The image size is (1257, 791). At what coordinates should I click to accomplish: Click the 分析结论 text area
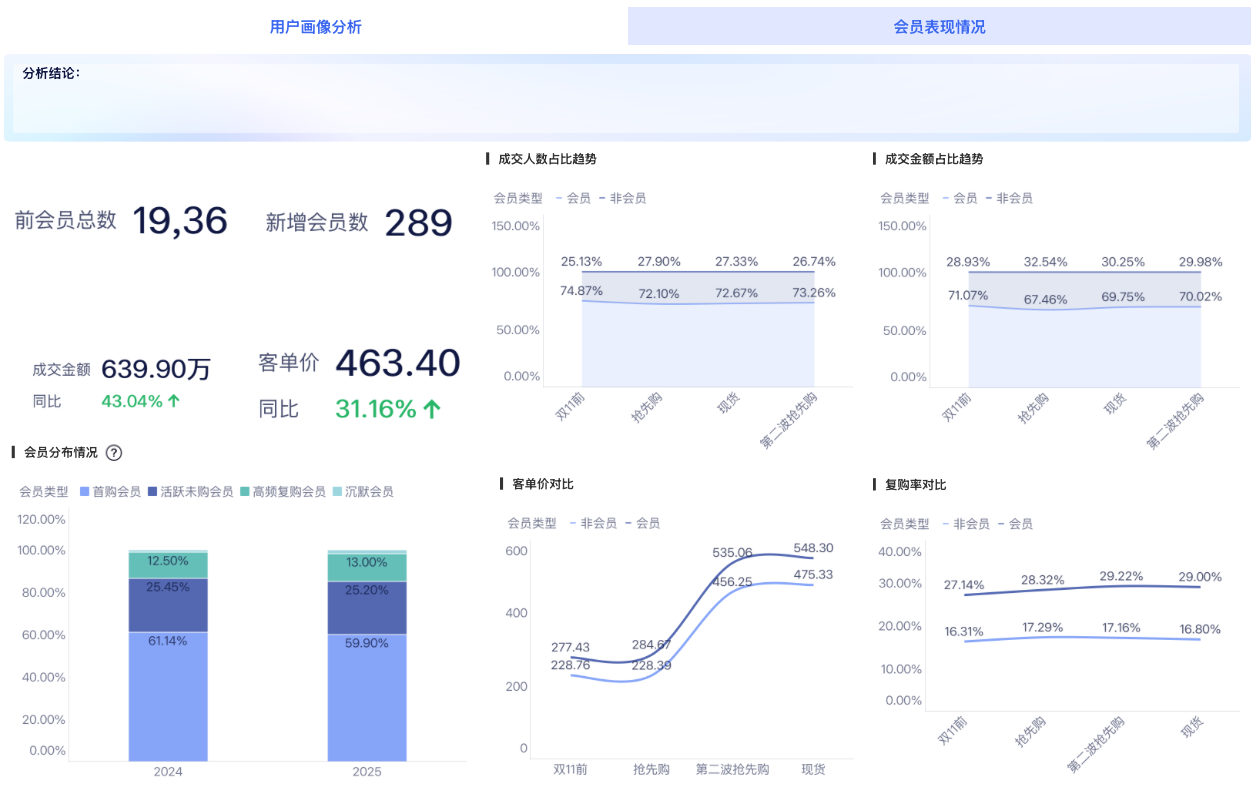click(628, 97)
